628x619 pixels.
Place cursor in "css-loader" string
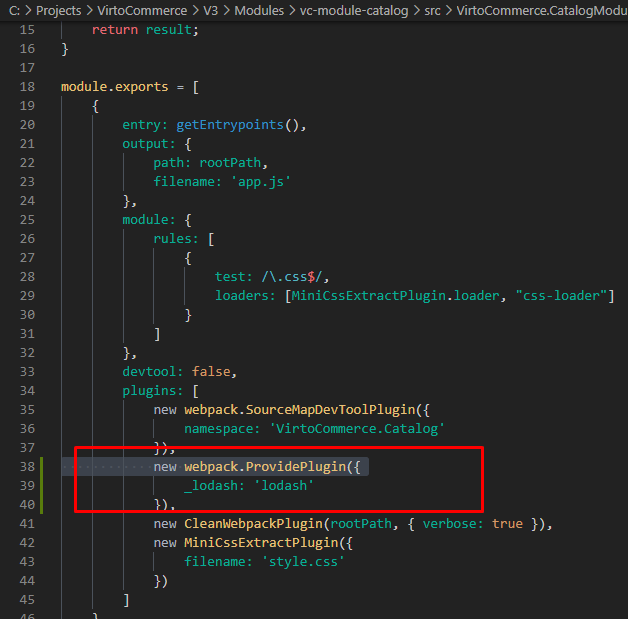coord(562,296)
